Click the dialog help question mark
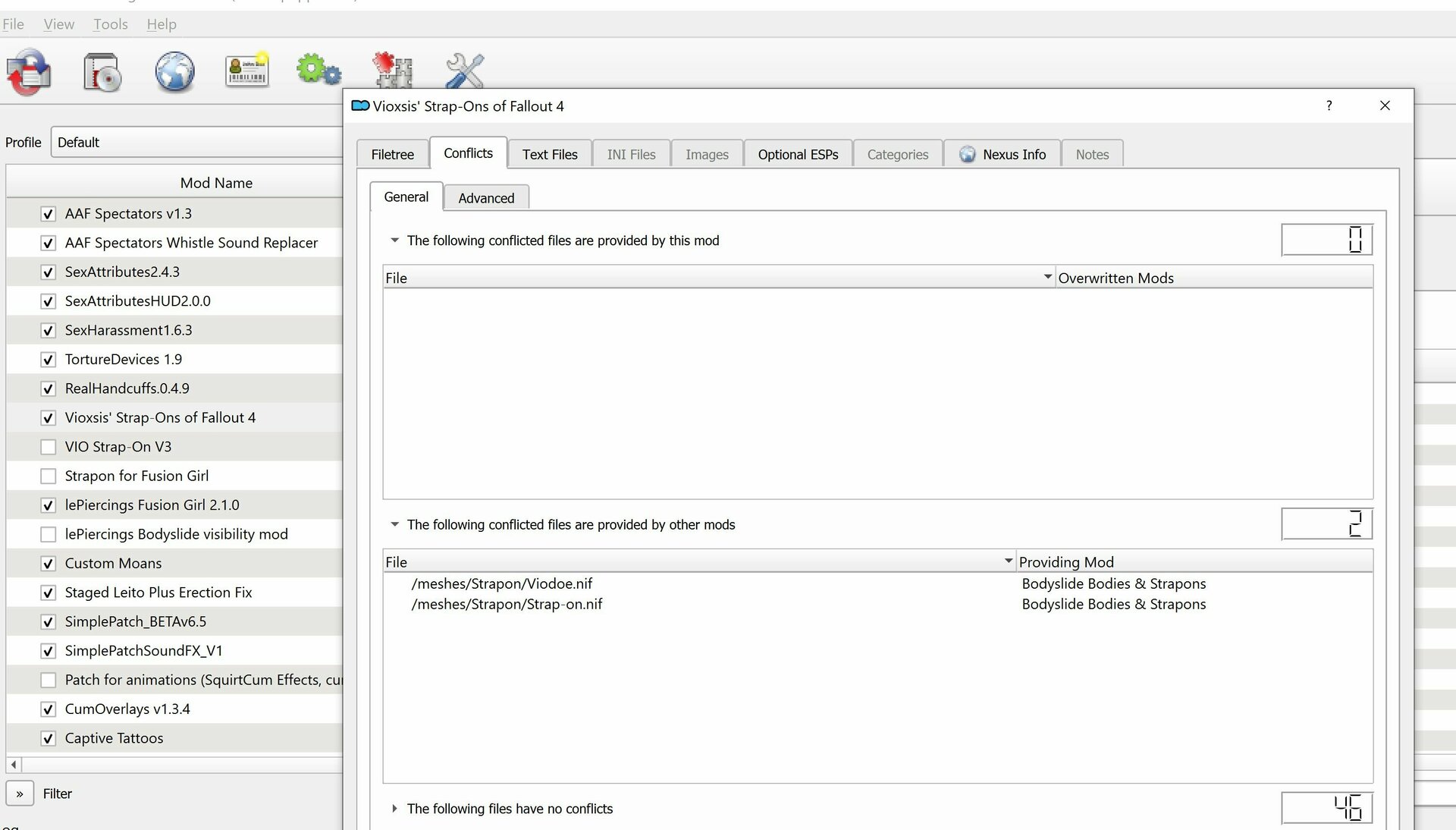 point(1329,105)
